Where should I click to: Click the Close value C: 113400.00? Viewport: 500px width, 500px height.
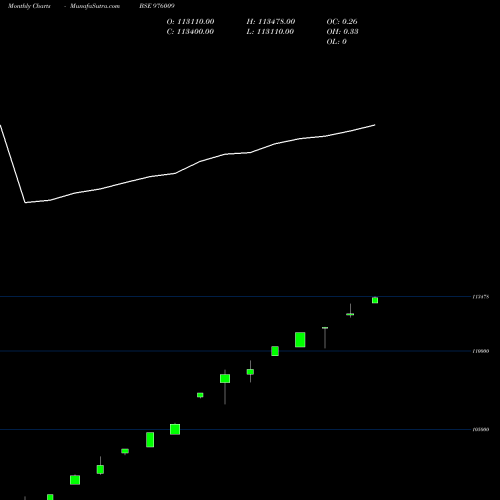190,32
